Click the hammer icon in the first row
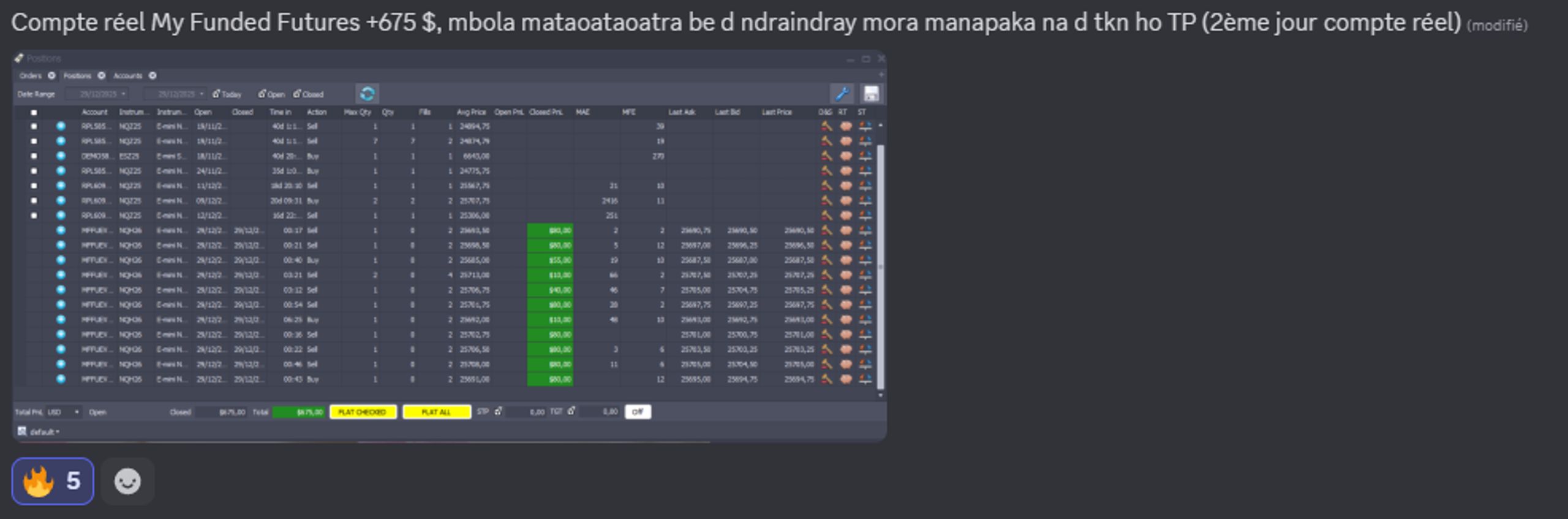This screenshot has height=519, width=1568. pos(826,126)
